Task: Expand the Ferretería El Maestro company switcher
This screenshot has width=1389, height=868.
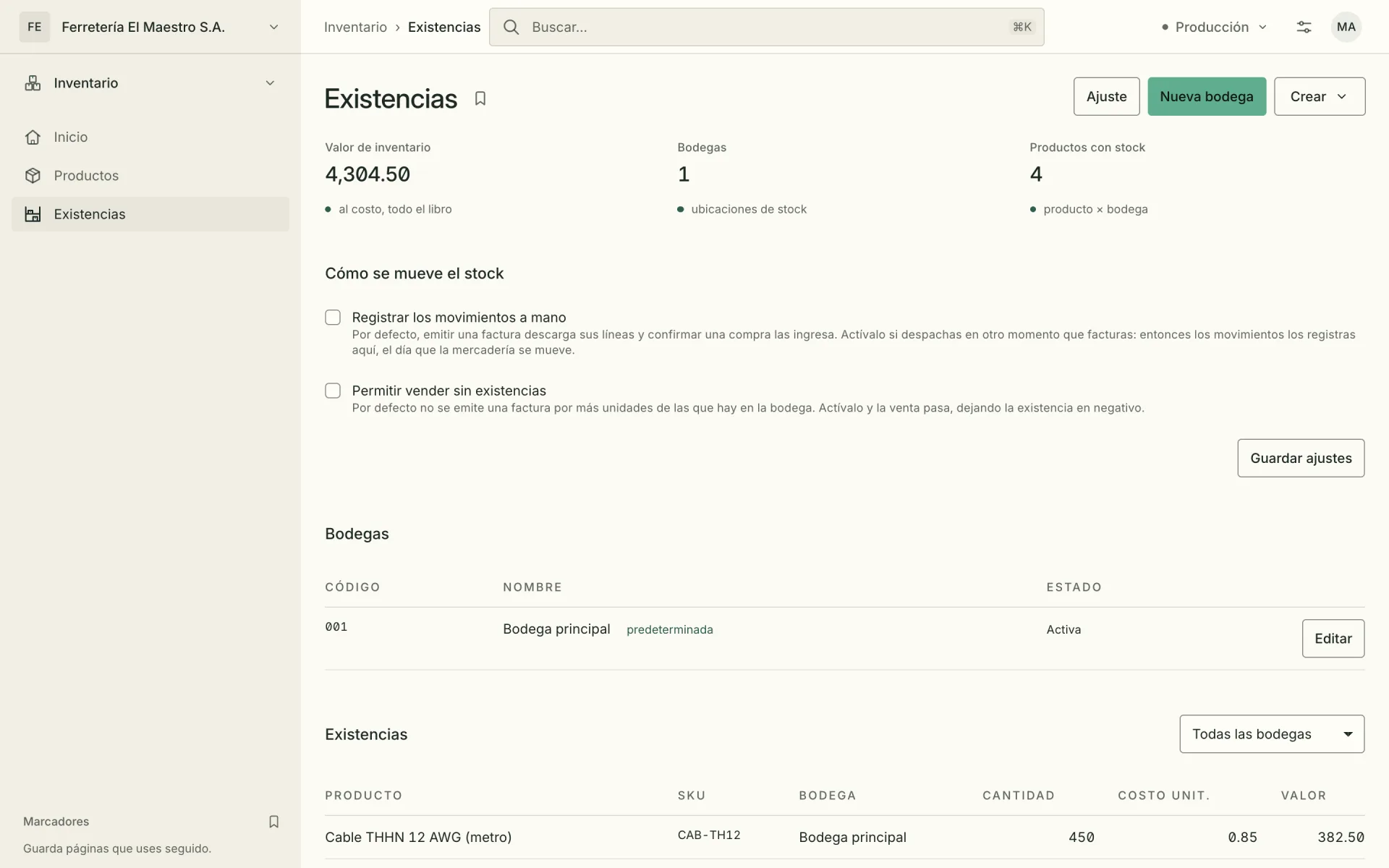Action: [274, 27]
